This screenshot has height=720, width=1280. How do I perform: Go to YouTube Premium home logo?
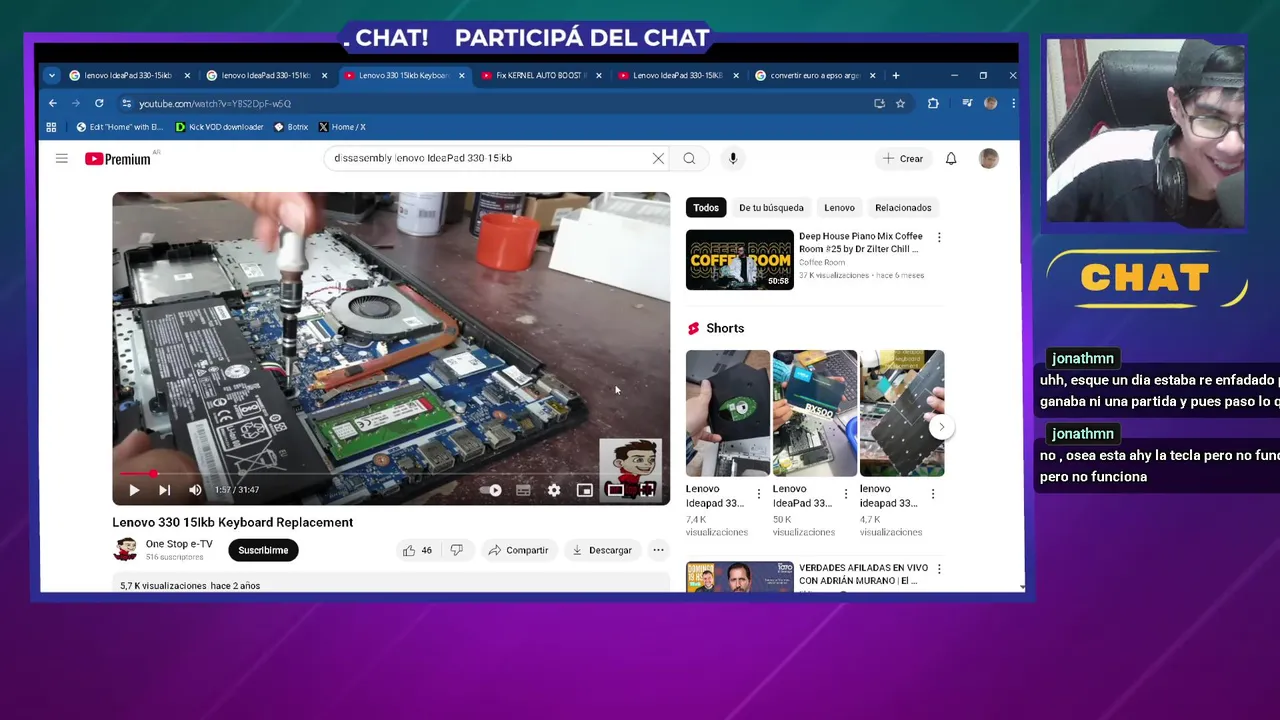click(x=118, y=159)
